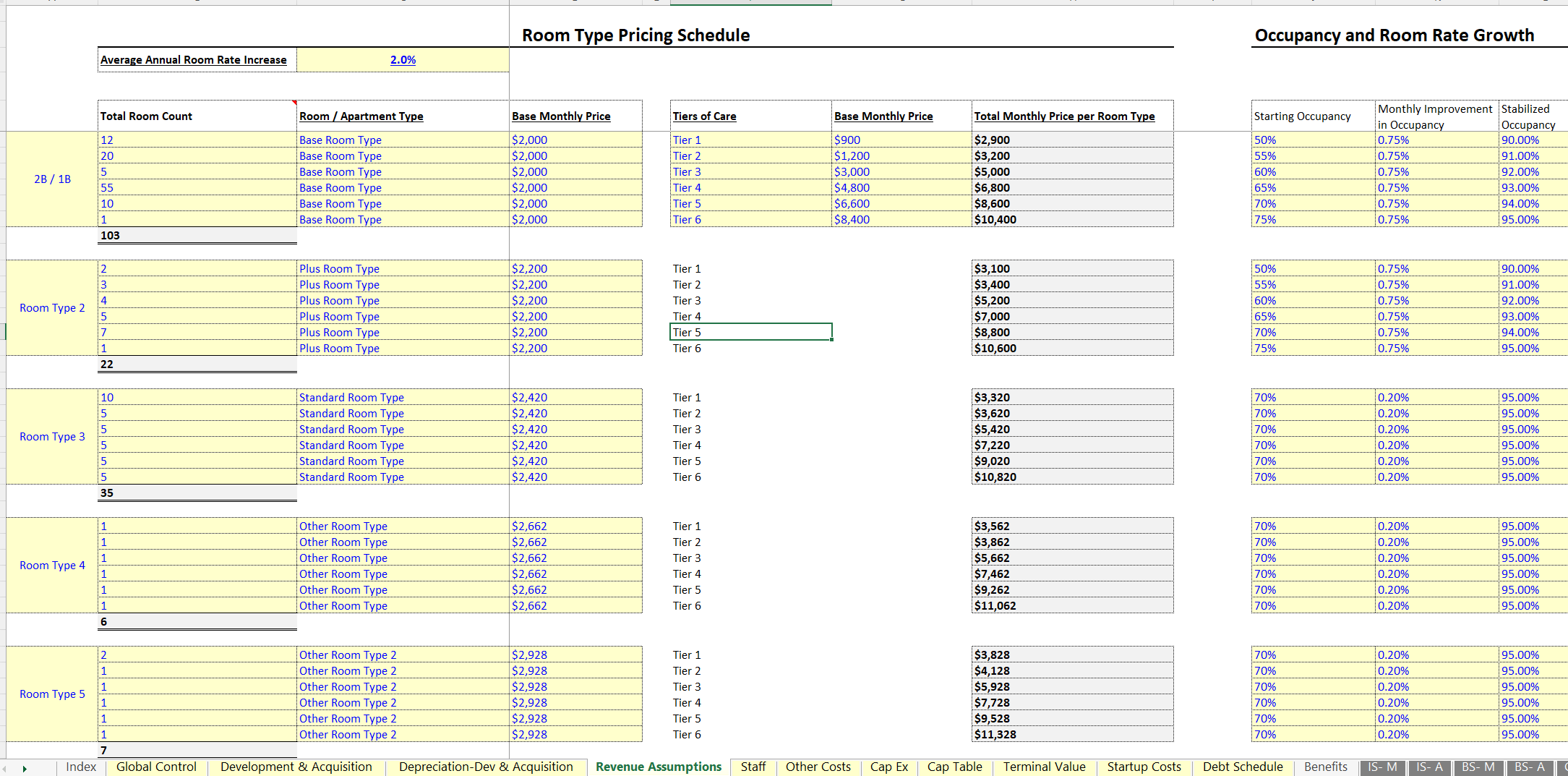Open the Debt Schedule sheet

pyautogui.click(x=1242, y=767)
